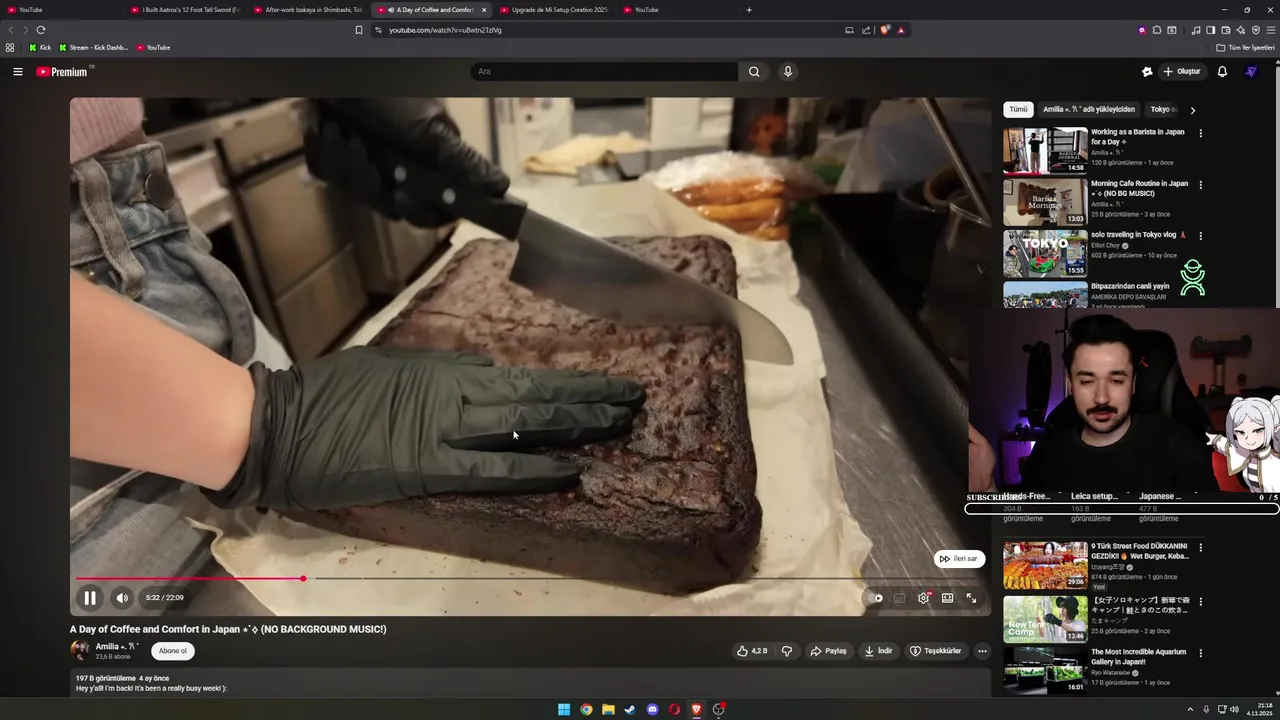The image size is (1280, 720).
Task: Bookmark this page icon in address bar
Action: [x=359, y=30]
